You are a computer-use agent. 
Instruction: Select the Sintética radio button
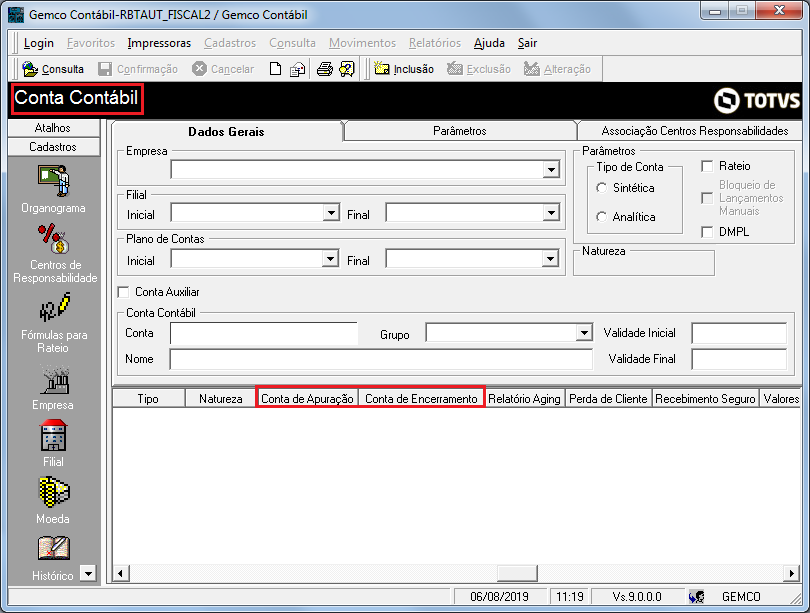pyautogui.click(x=601, y=188)
